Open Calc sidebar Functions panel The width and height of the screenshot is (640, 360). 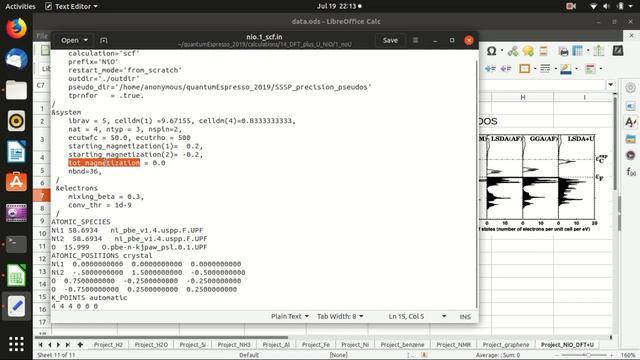pyautogui.click(x=631, y=171)
